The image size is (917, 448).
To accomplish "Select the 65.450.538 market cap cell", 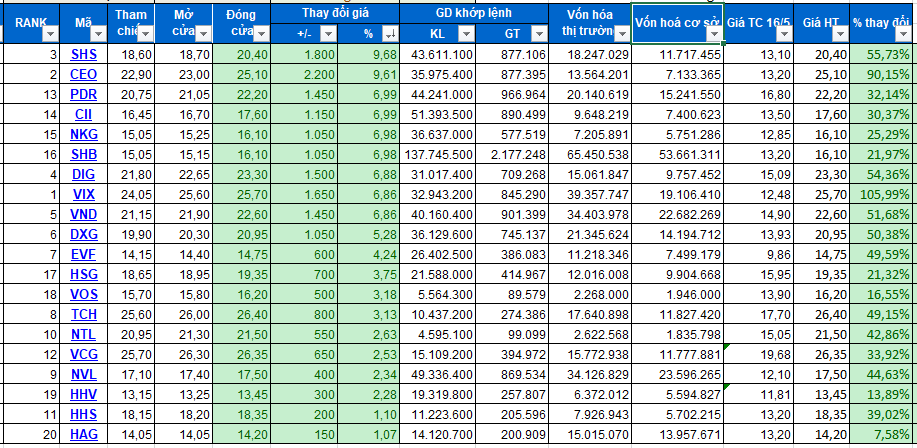I will (x=590, y=154).
